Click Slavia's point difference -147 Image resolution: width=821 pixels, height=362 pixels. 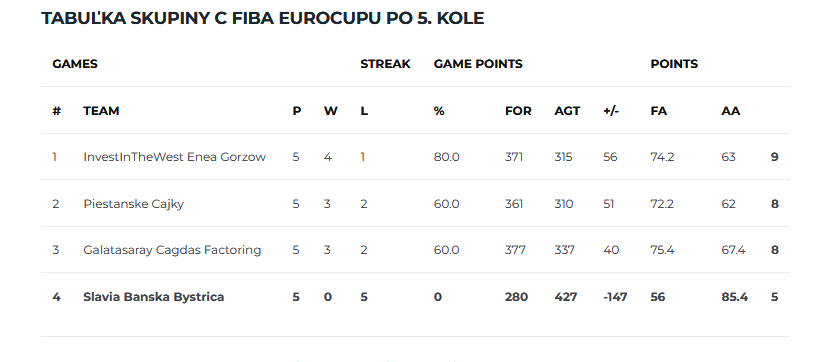615,297
